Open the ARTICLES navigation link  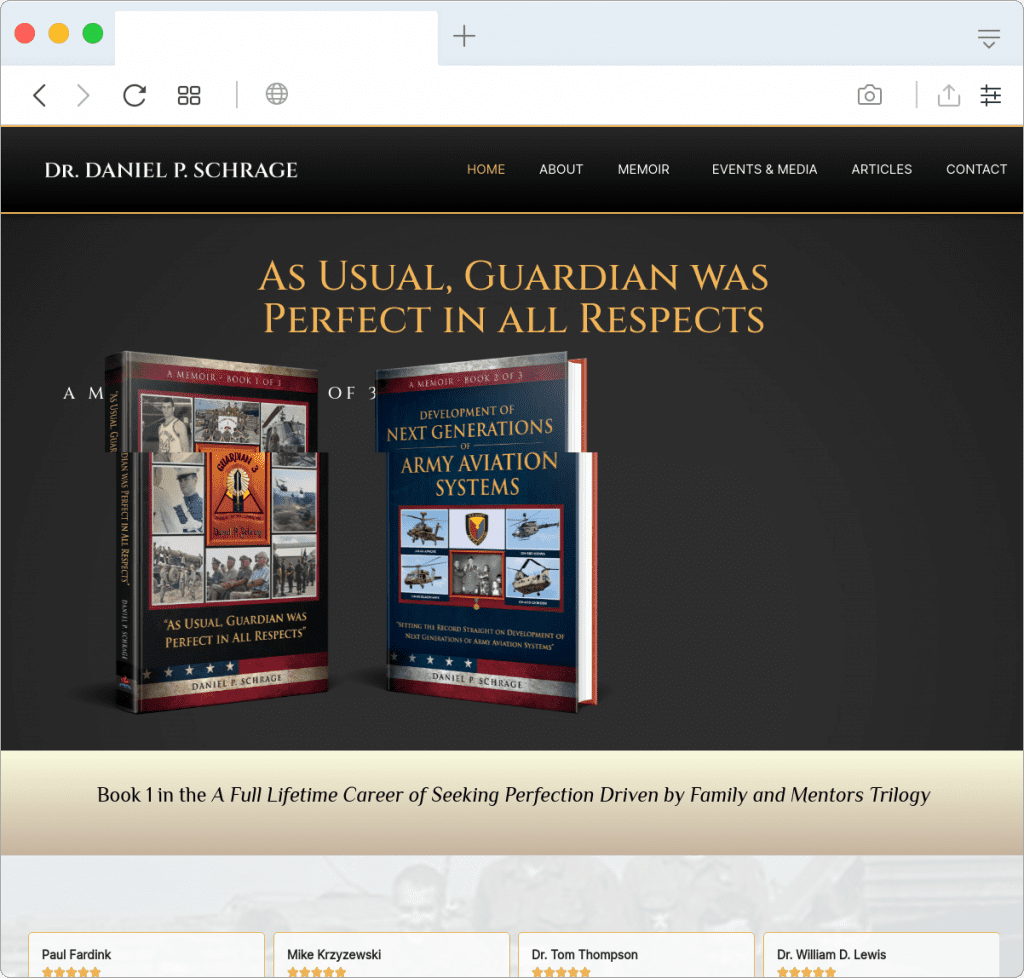coord(881,169)
